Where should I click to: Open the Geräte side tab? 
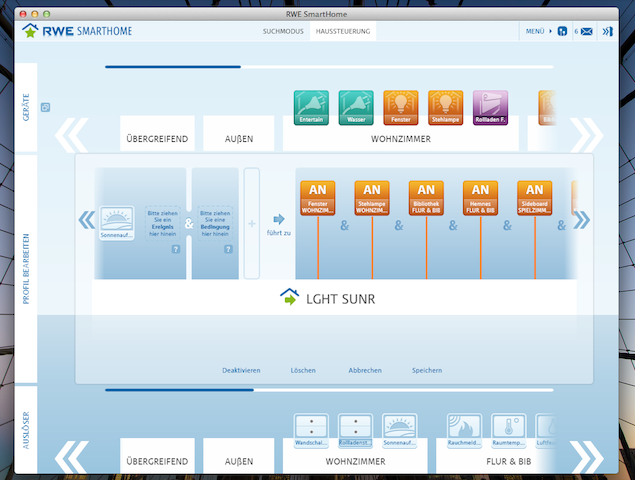pyautogui.click(x=26, y=107)
